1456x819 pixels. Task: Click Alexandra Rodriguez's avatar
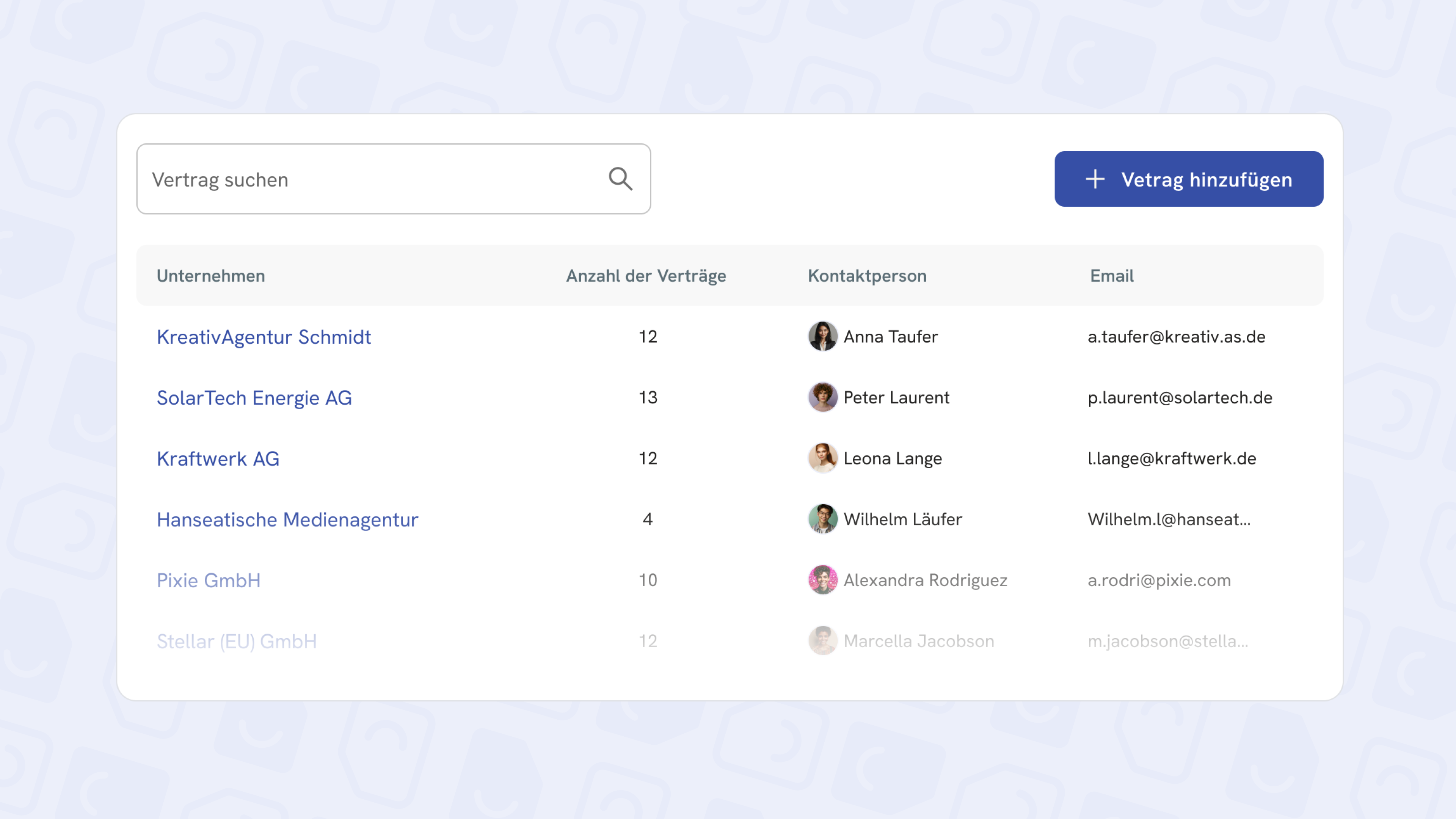click(822, 580)
